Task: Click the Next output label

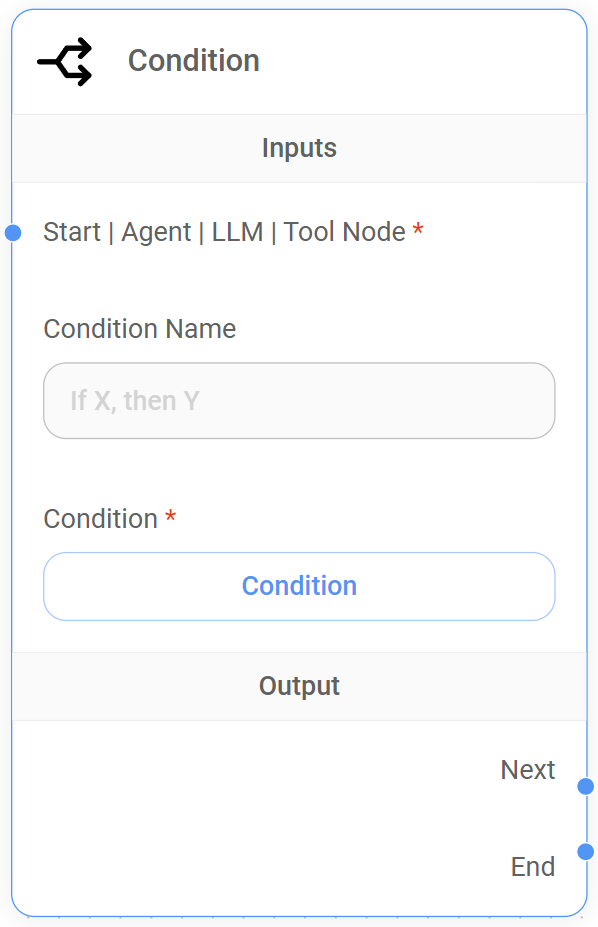Action: (528, 770)
